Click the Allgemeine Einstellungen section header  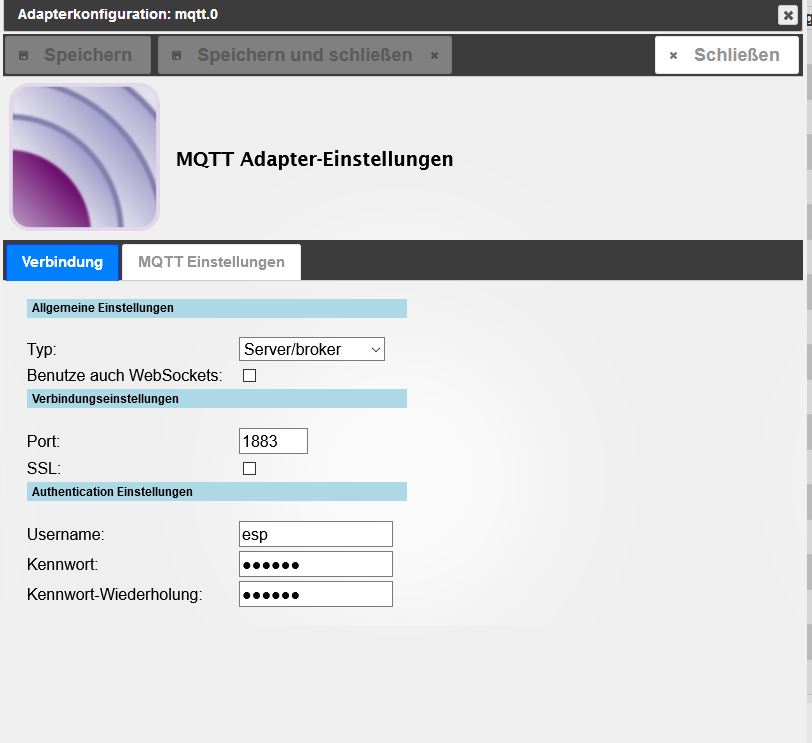pyautogui.click(x=216, y=308)
